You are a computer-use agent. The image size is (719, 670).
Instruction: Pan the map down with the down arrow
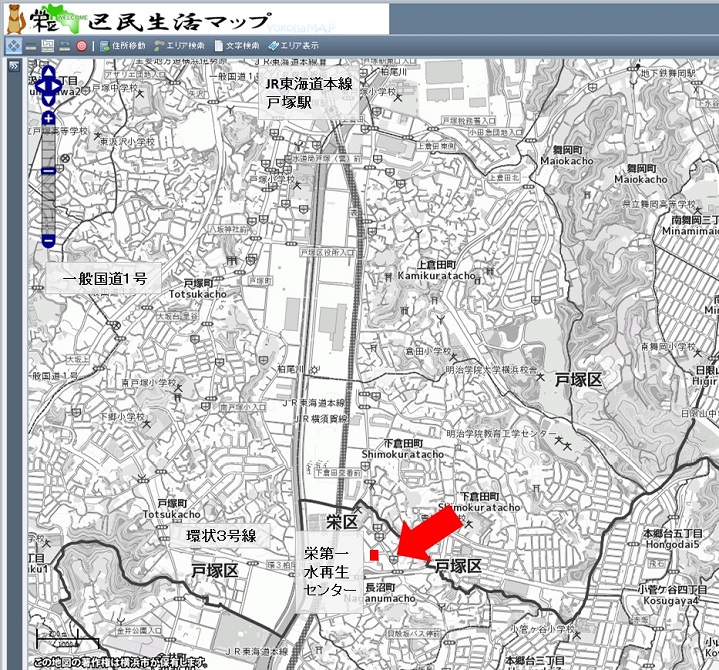49,100
